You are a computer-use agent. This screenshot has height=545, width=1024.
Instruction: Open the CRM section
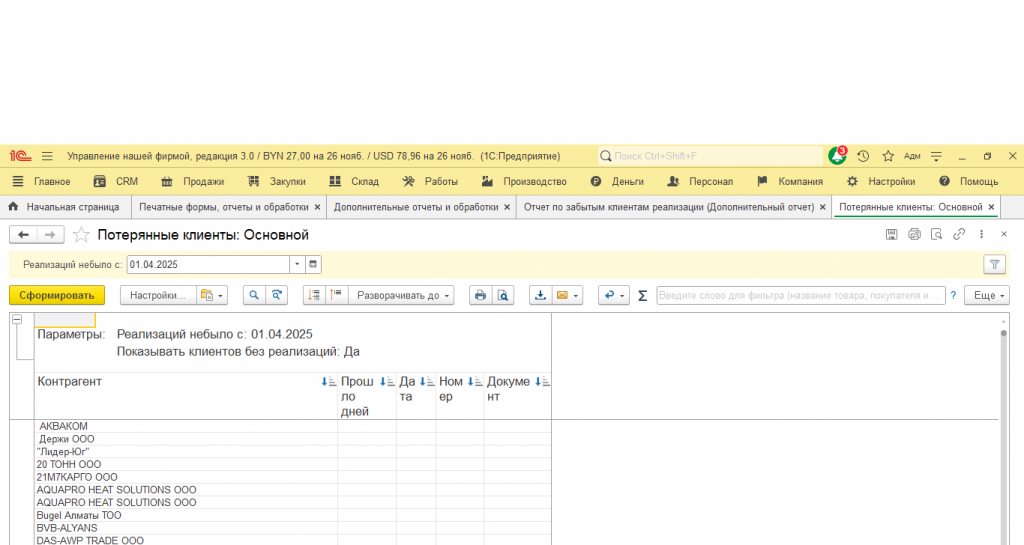coord(116,181)
